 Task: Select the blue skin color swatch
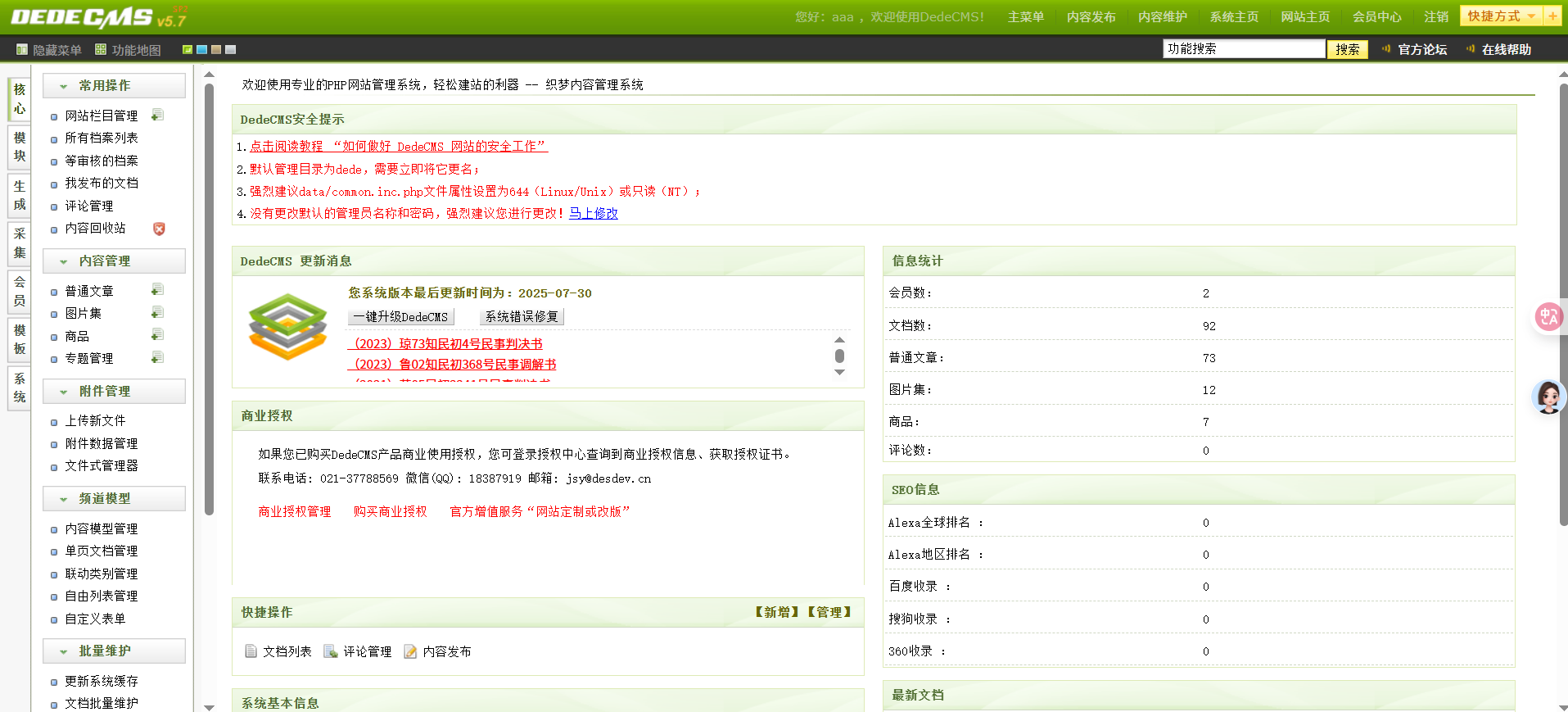point(201,50)
